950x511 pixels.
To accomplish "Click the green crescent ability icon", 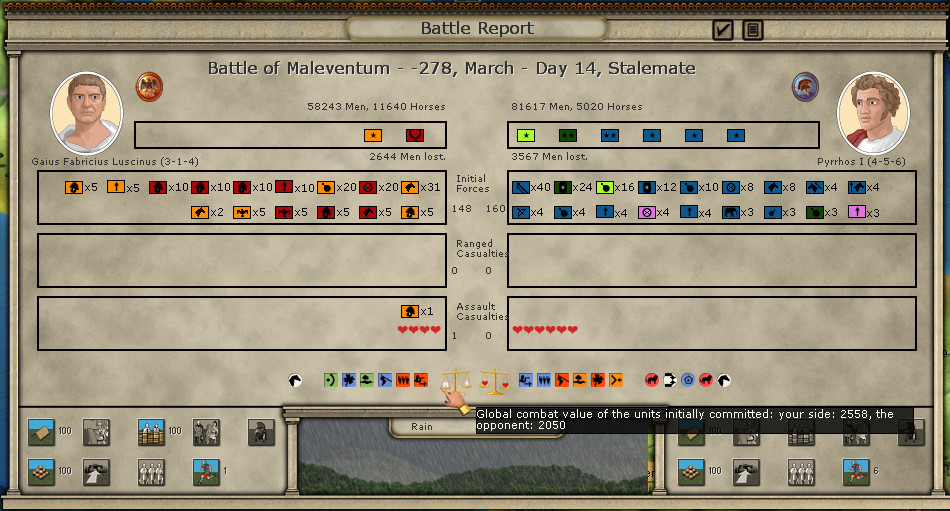I will [330, 380].
